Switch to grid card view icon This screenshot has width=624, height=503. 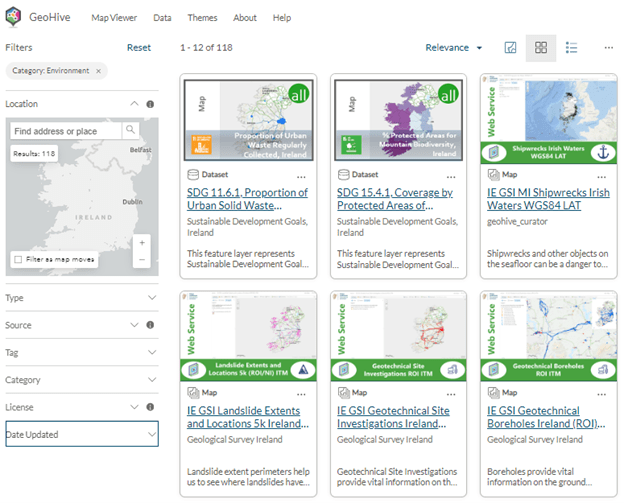click(540, 48)
